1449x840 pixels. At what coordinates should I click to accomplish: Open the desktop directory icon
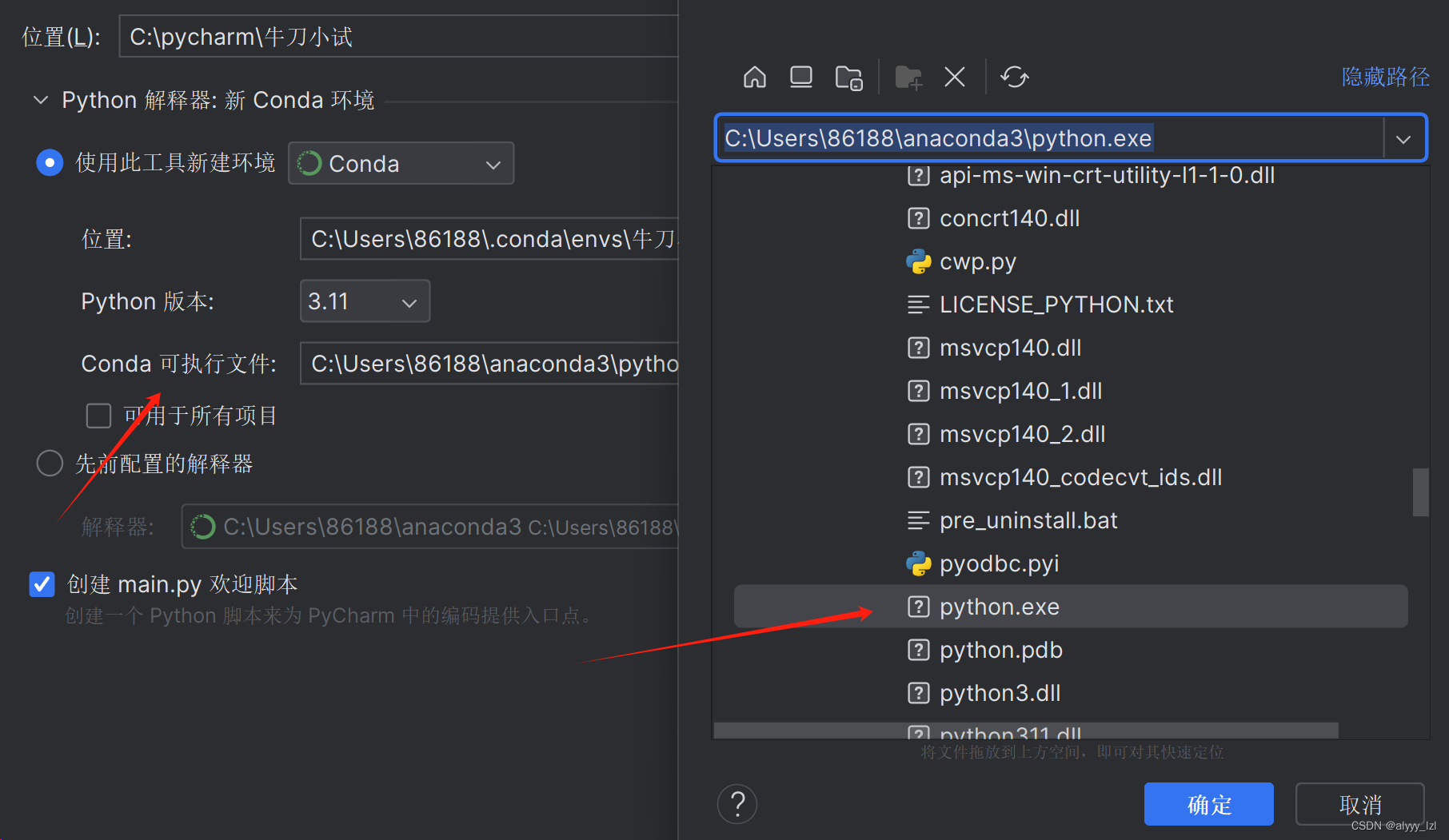point(800,78)
